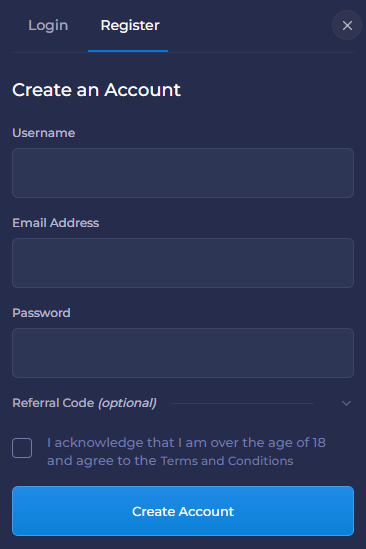Viewport: 366px width, 549px height.
Task: Expand Referral Code using the chevron arrow
Action: coord(346,403)
